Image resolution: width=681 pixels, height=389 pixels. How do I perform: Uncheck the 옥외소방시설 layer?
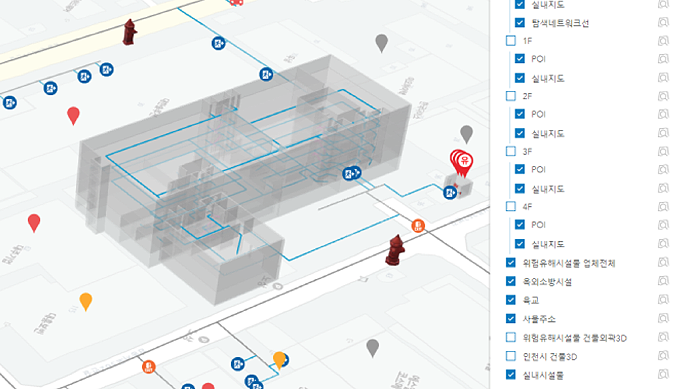click(511, 281)
